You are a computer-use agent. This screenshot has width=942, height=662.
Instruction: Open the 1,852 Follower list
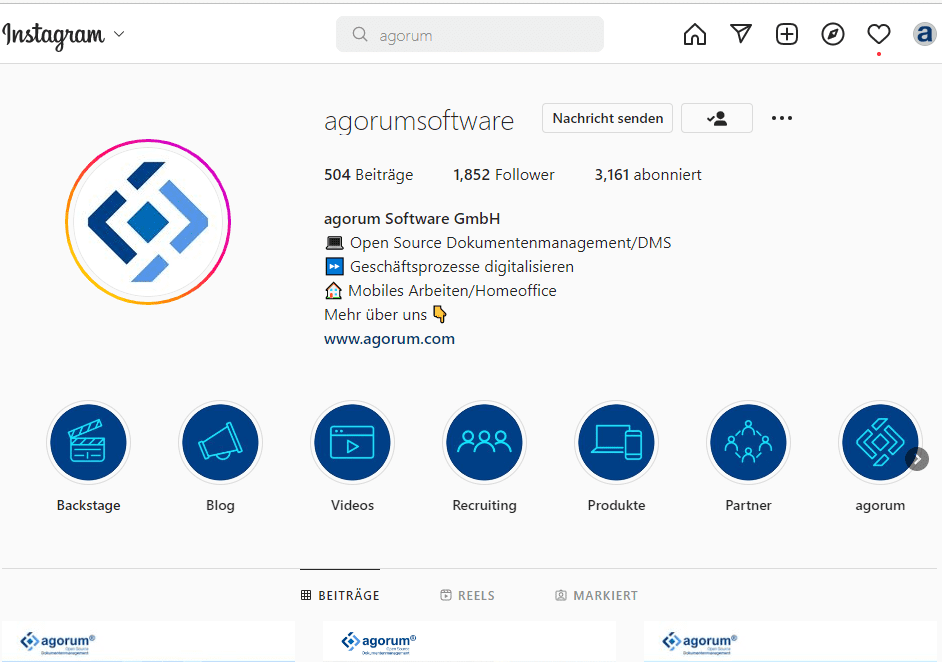pos(503,175)
